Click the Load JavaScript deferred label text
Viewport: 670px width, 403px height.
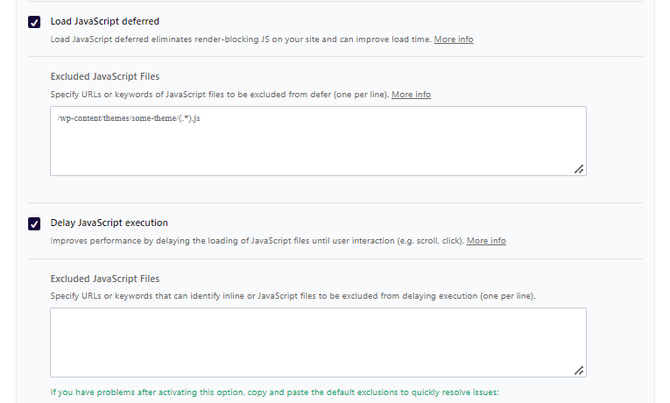coord(105,21)
